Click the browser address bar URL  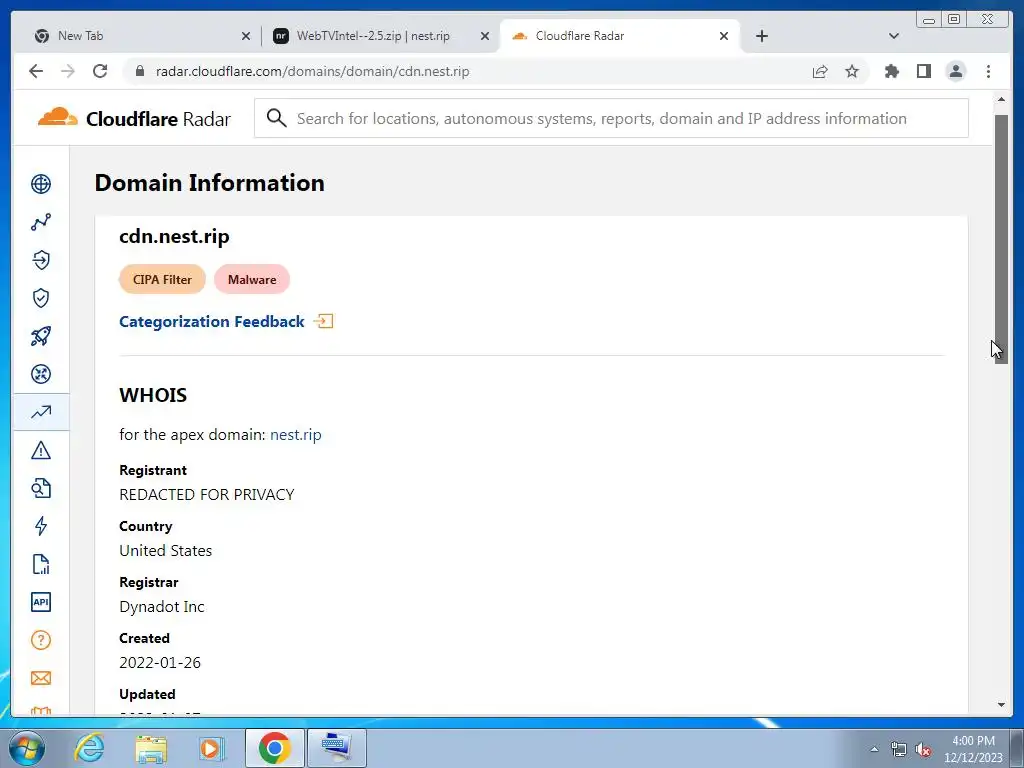click(x=312, y=71)
